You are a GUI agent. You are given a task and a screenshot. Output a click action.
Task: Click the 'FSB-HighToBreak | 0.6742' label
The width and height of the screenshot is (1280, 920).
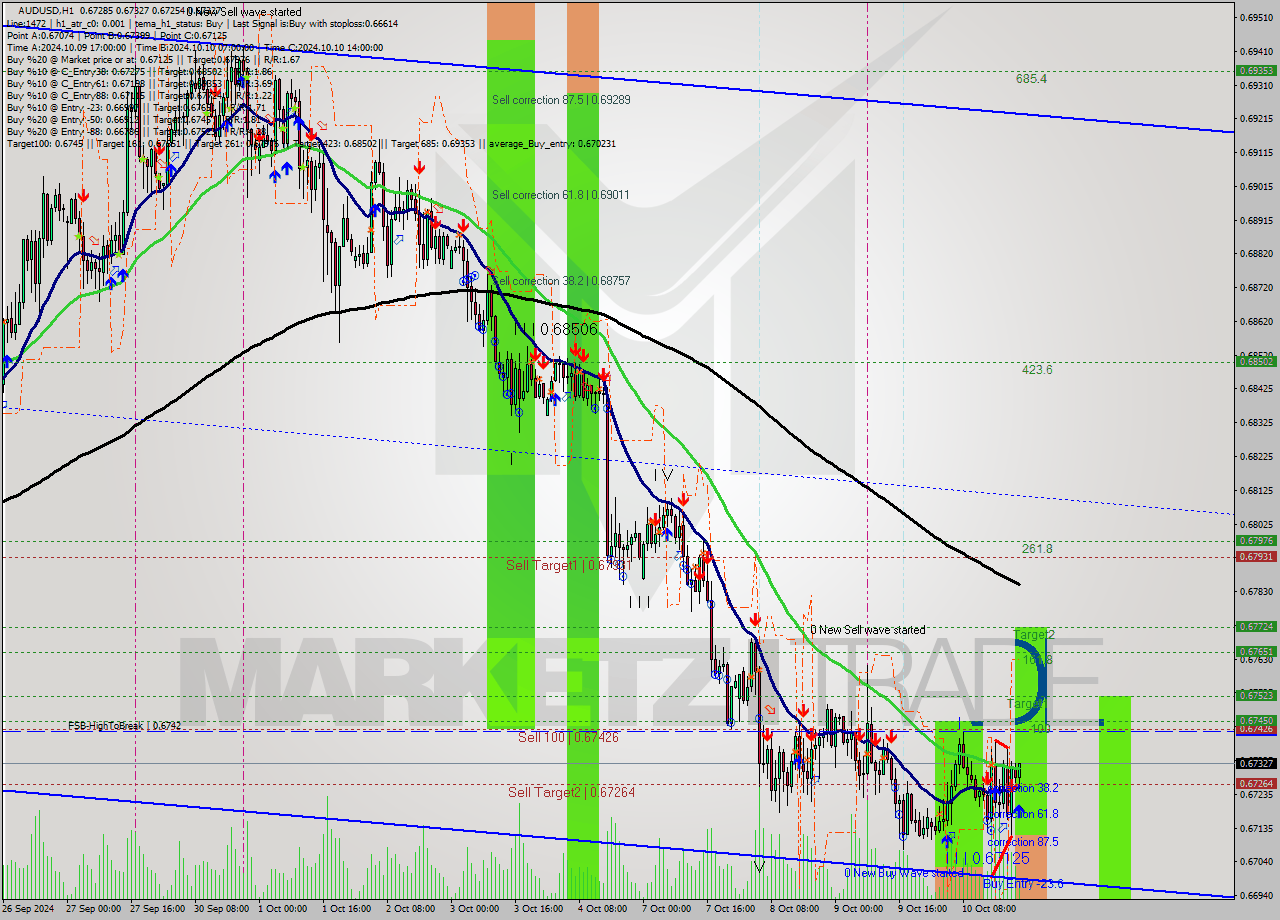(124, 726)
